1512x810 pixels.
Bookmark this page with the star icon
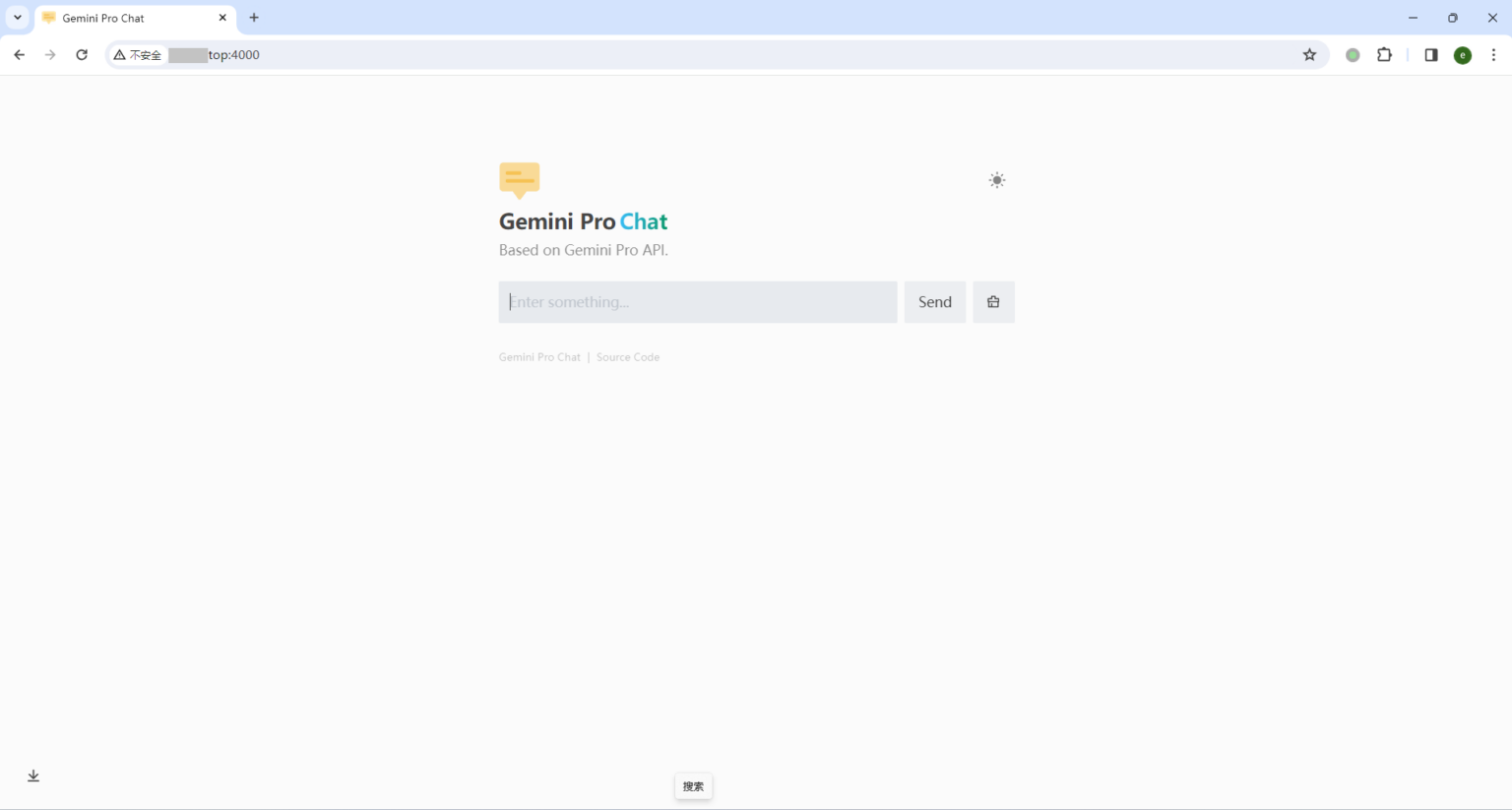coord(1309,55)
